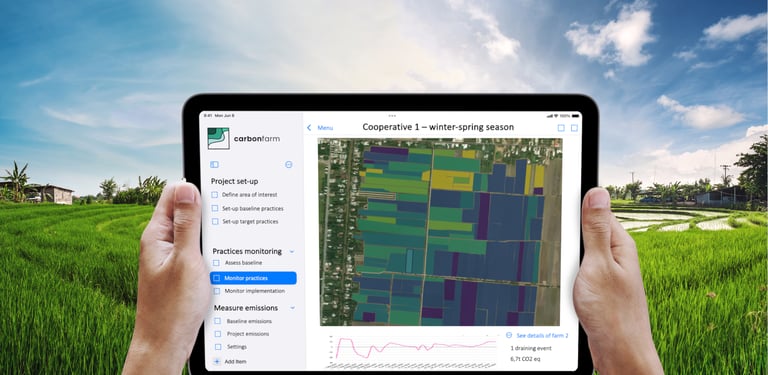Check the Set-up baseline practices box

pyautogui.click(x=215, y=209)
